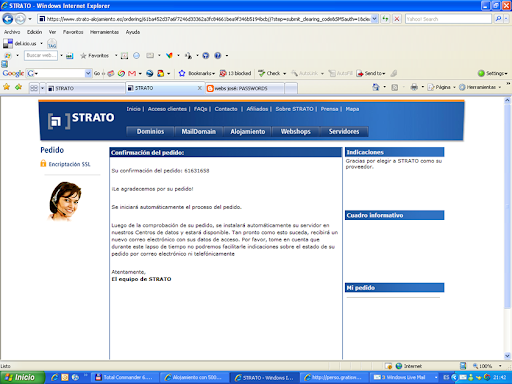Go to the Dominios section
Screen dimensions: 512x384
tap(150, 131)
